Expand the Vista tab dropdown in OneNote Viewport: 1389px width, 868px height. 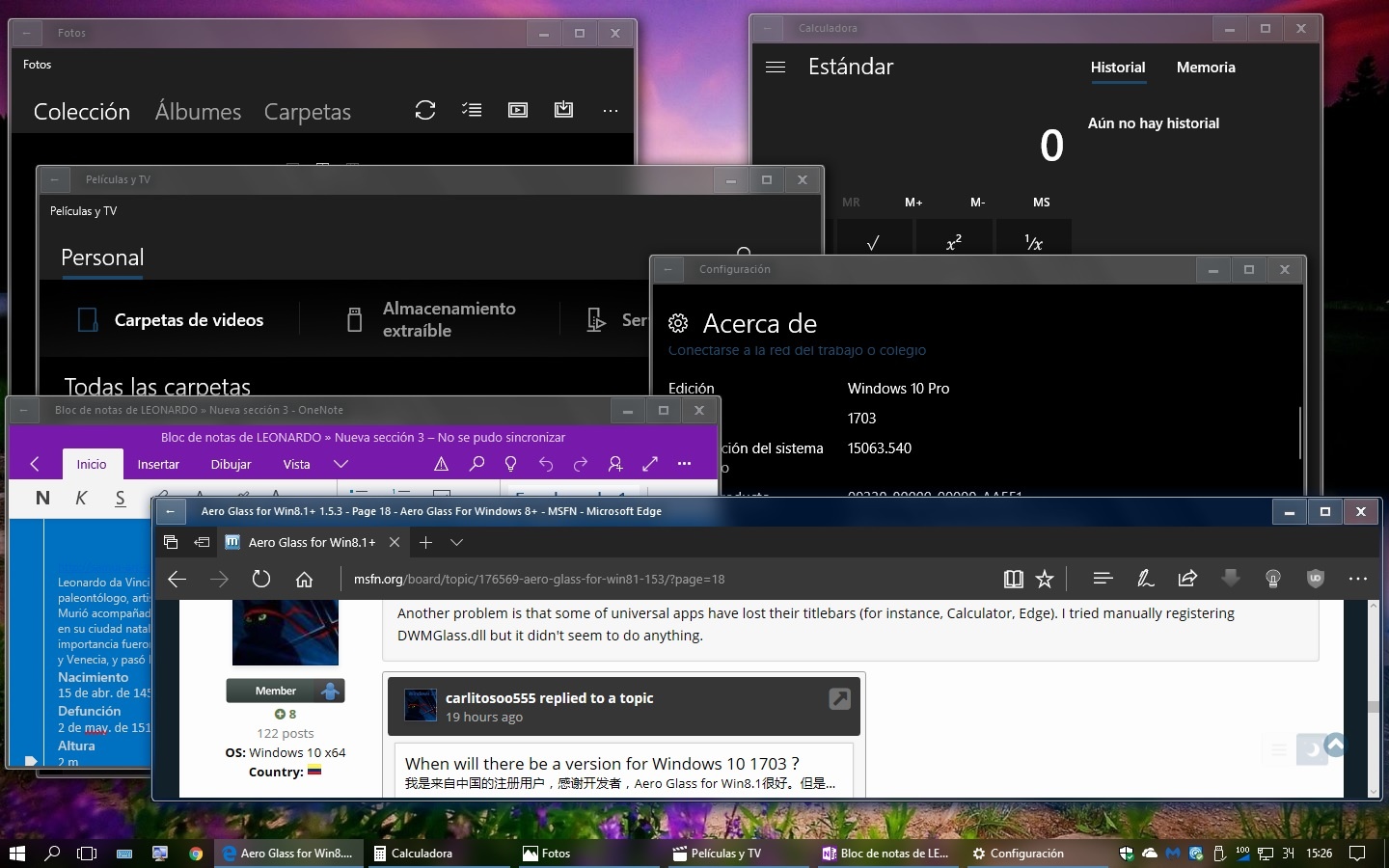click(x=341, y=464)
